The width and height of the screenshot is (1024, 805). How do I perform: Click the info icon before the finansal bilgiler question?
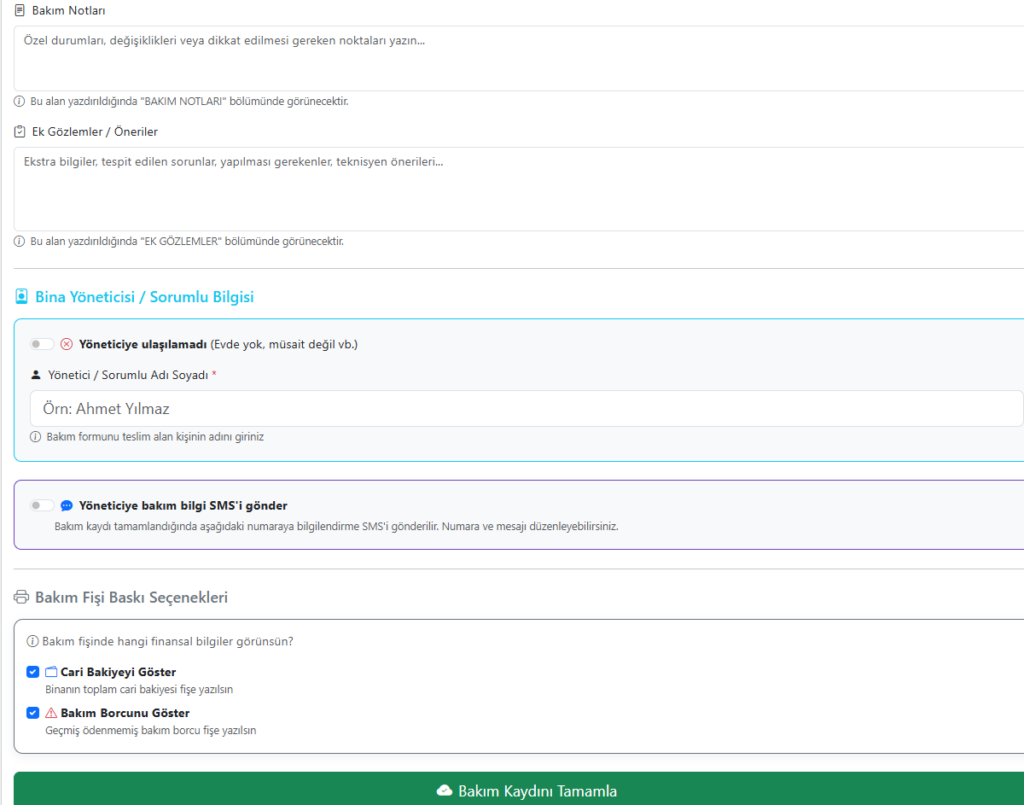tap(32, 641)
